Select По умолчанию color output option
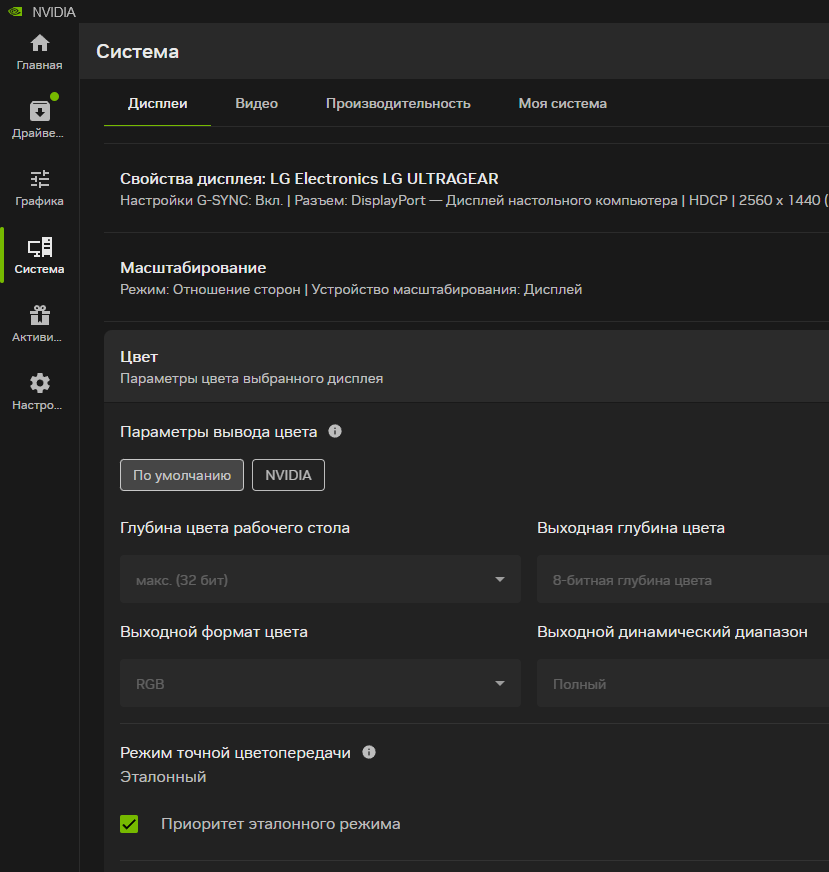 [182, 476]
